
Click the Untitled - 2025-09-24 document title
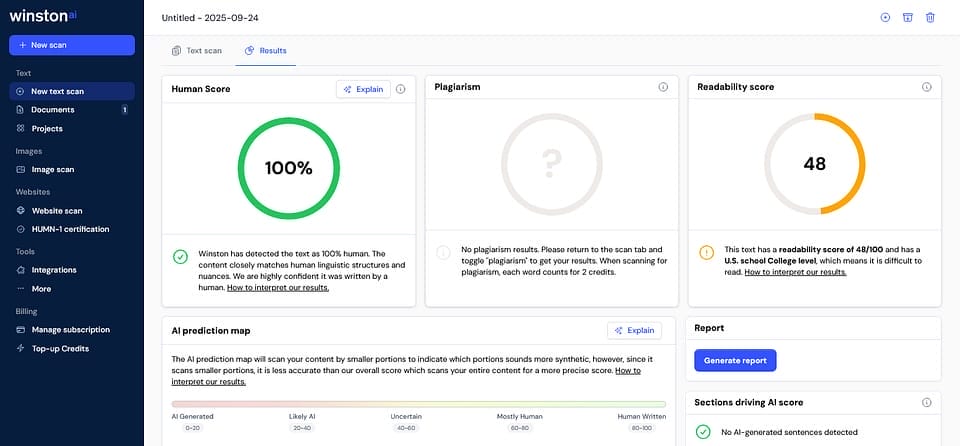pos(210,18)
